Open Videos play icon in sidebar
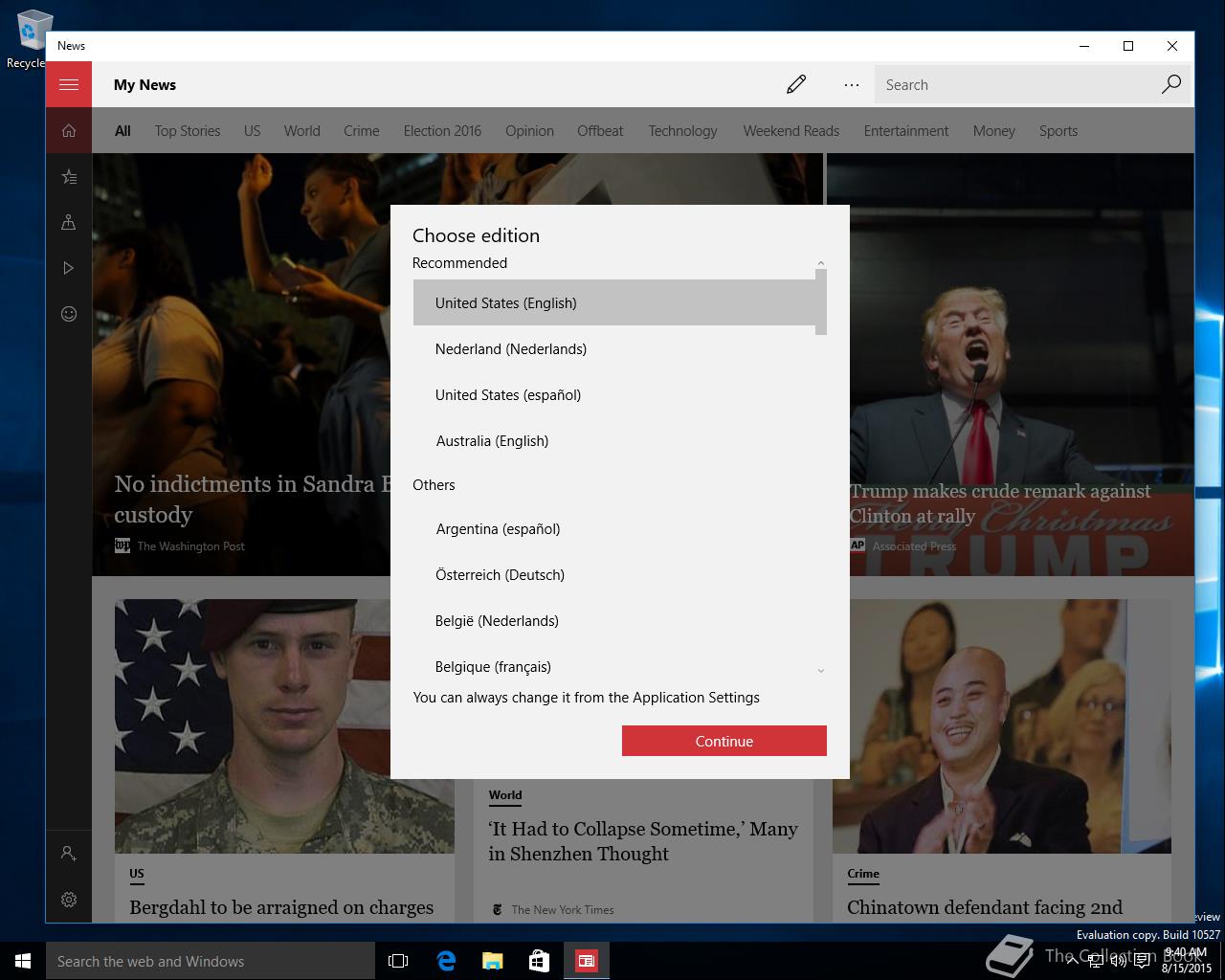The height and width of the screenshot is (980, 1225). (x=69, y=268)
